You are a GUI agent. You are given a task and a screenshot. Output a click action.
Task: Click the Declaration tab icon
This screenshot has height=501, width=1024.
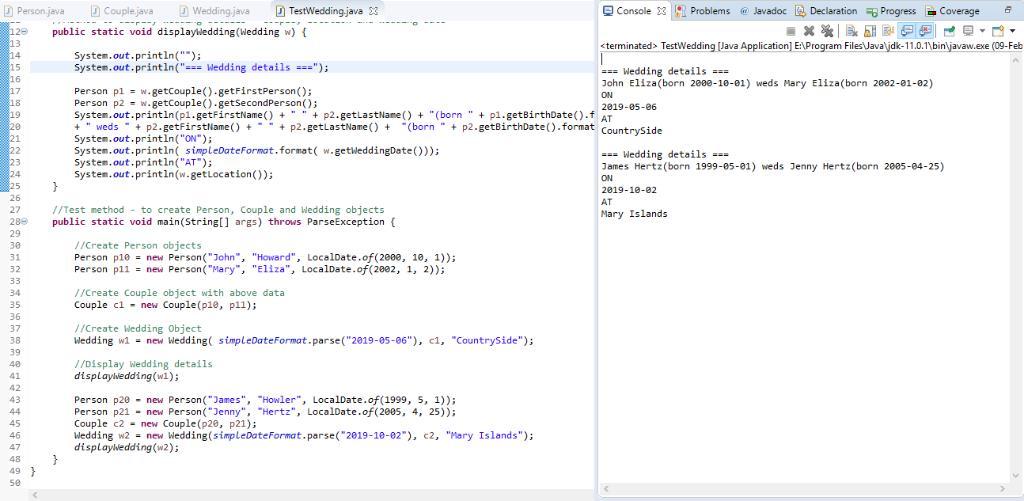tap(800, 10)
